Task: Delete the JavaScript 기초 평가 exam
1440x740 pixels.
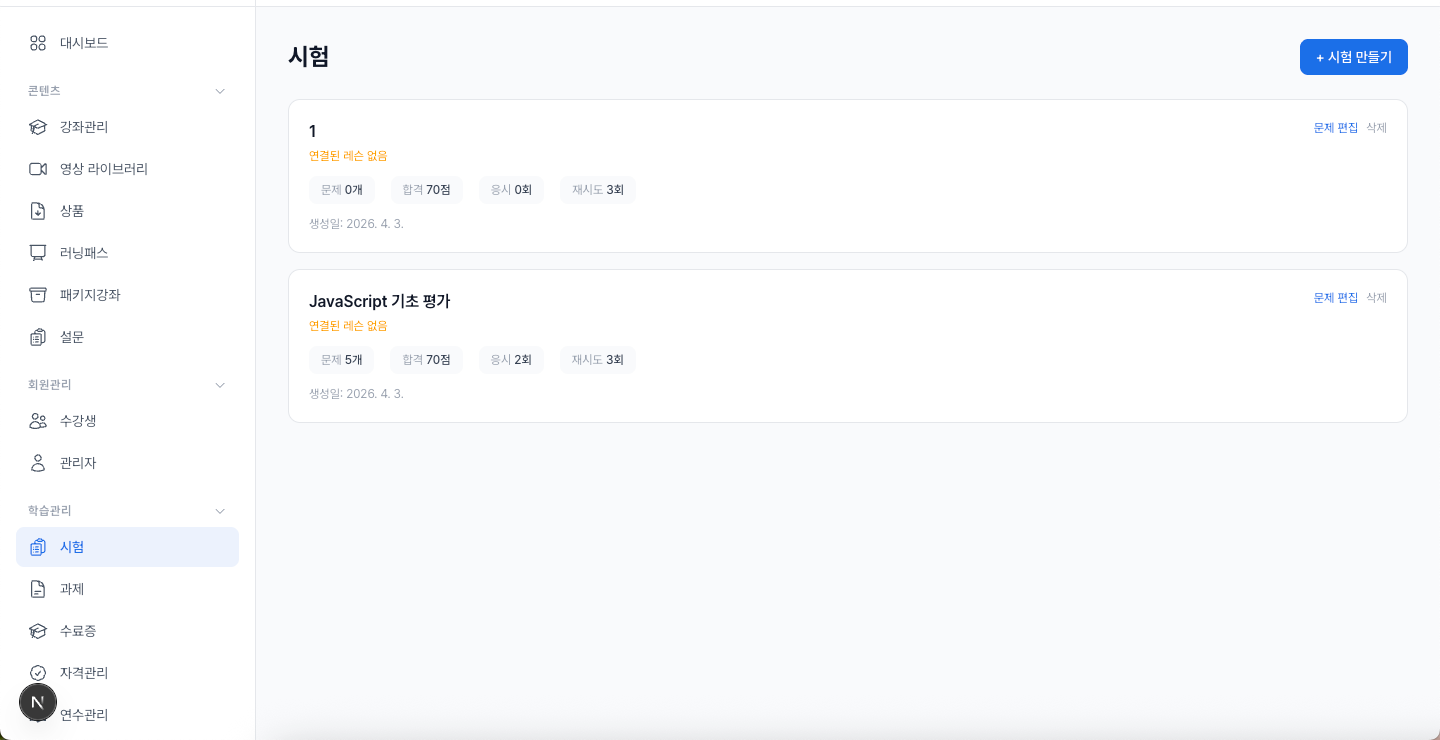Action: [x=1377, y=298]
